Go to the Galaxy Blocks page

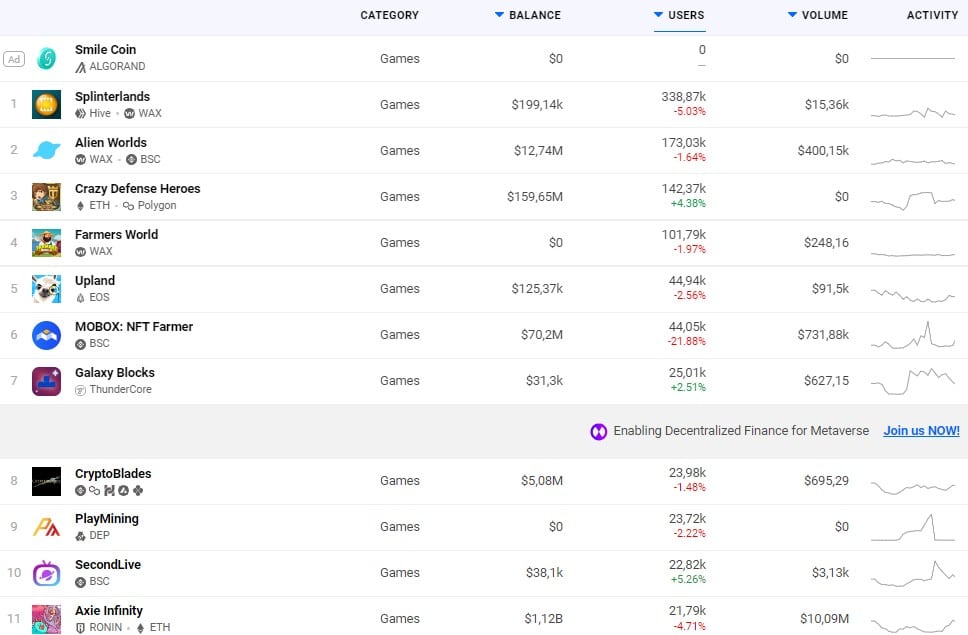coord(115,373)
